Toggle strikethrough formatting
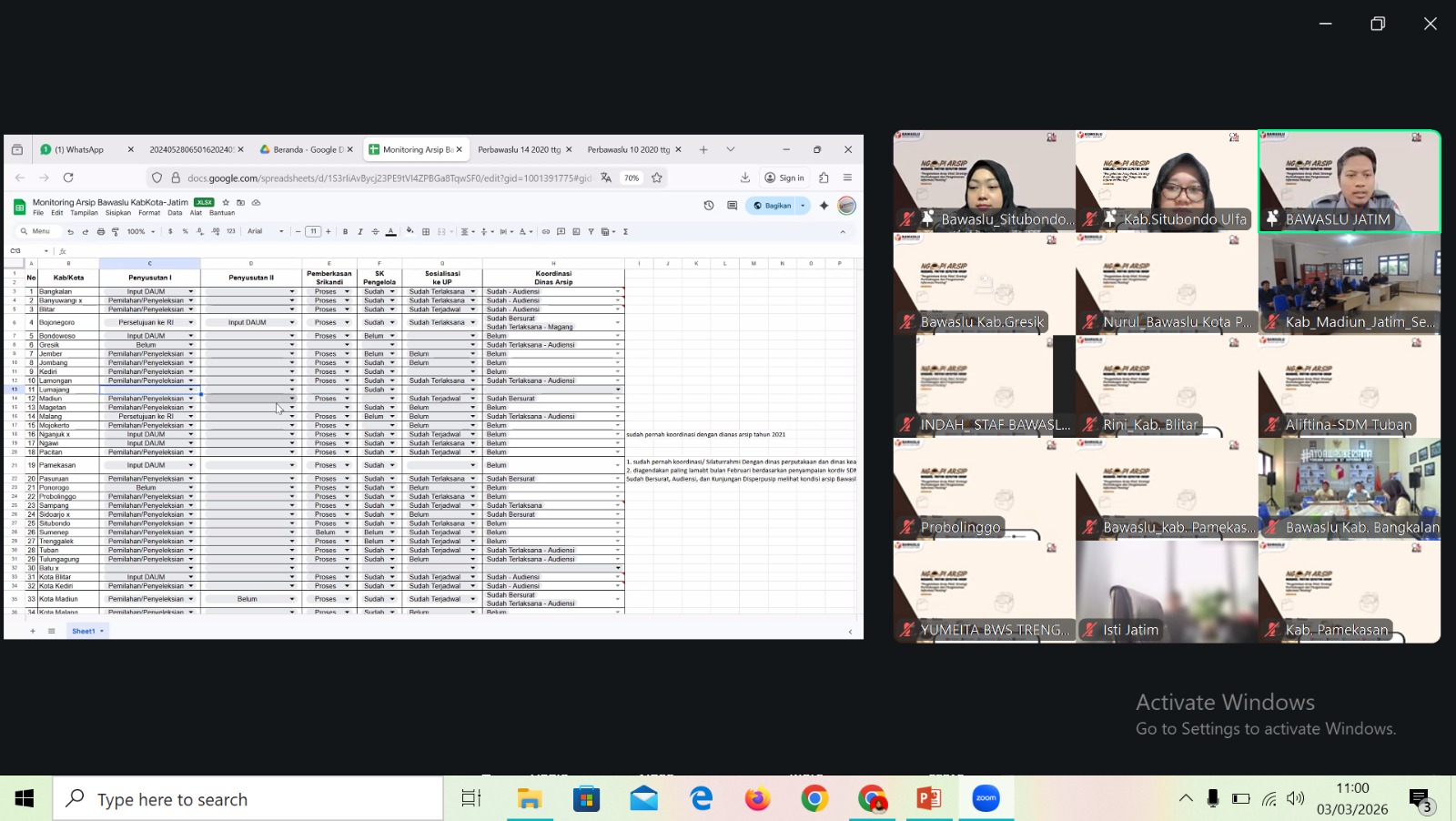The height and width of the screenshot is (821, 1456). point(375,231)
